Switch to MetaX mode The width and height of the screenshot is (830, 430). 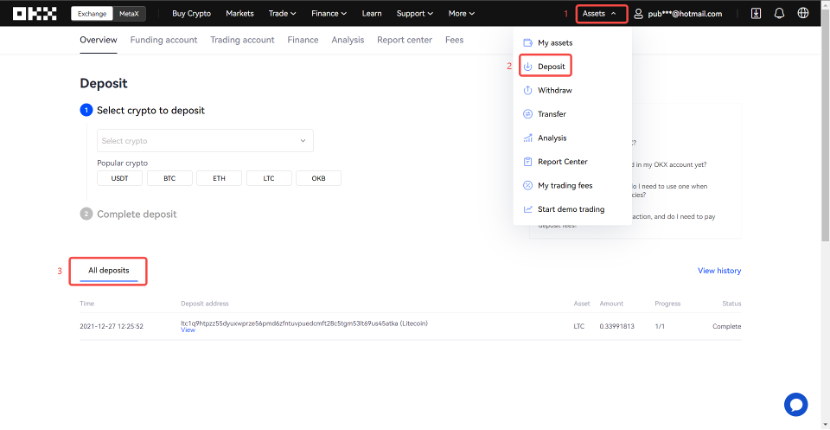click(x=129, y=14)
